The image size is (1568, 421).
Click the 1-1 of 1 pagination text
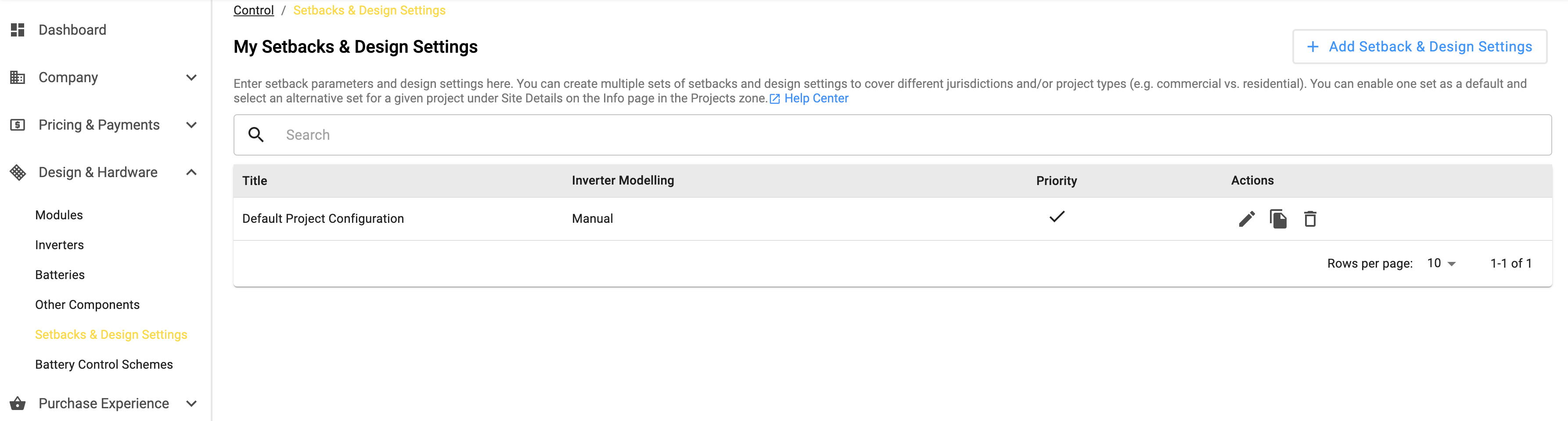pos(1511,263)
